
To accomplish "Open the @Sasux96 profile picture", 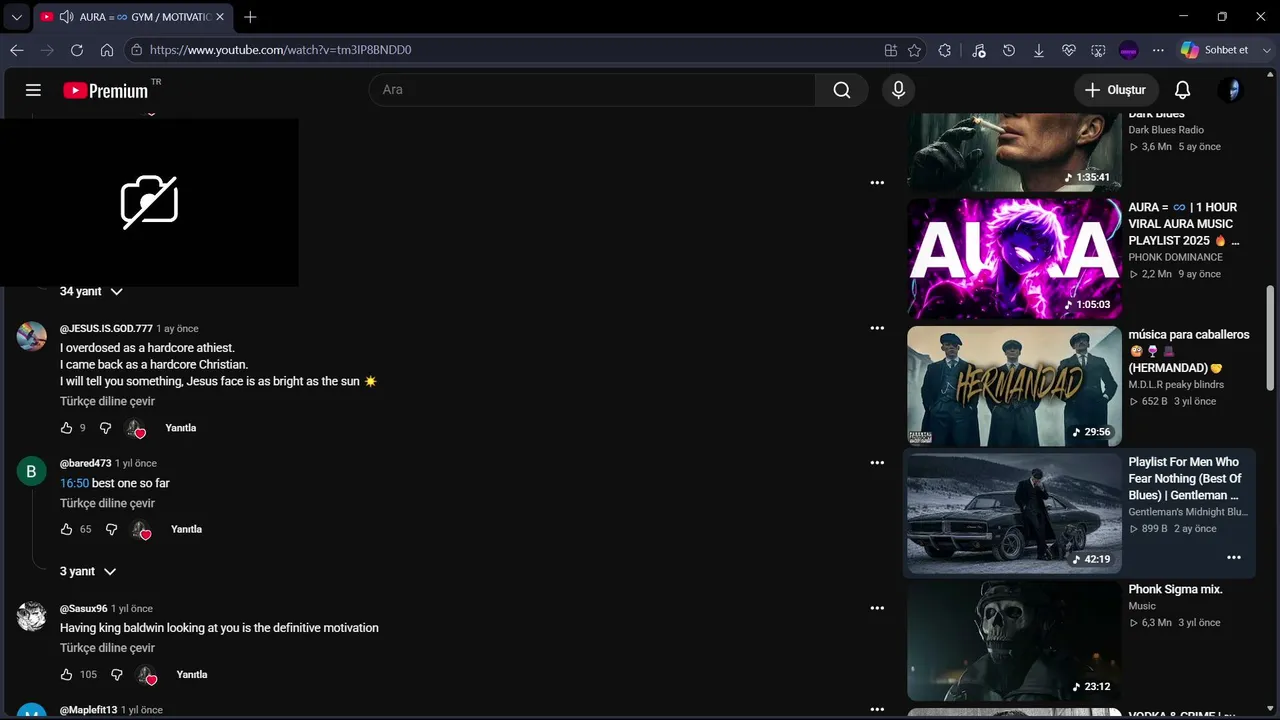I will [x=32, y=616].
